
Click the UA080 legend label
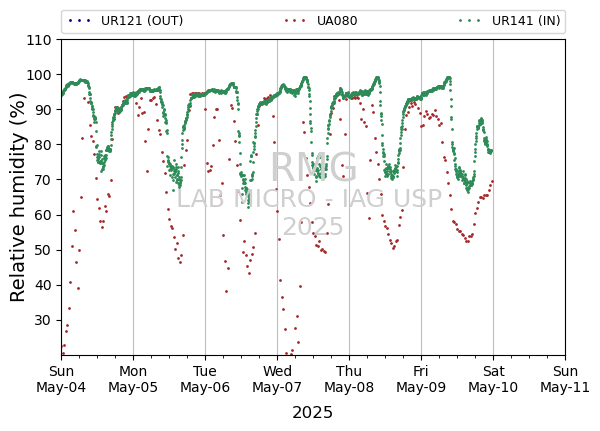pos(337,21)
